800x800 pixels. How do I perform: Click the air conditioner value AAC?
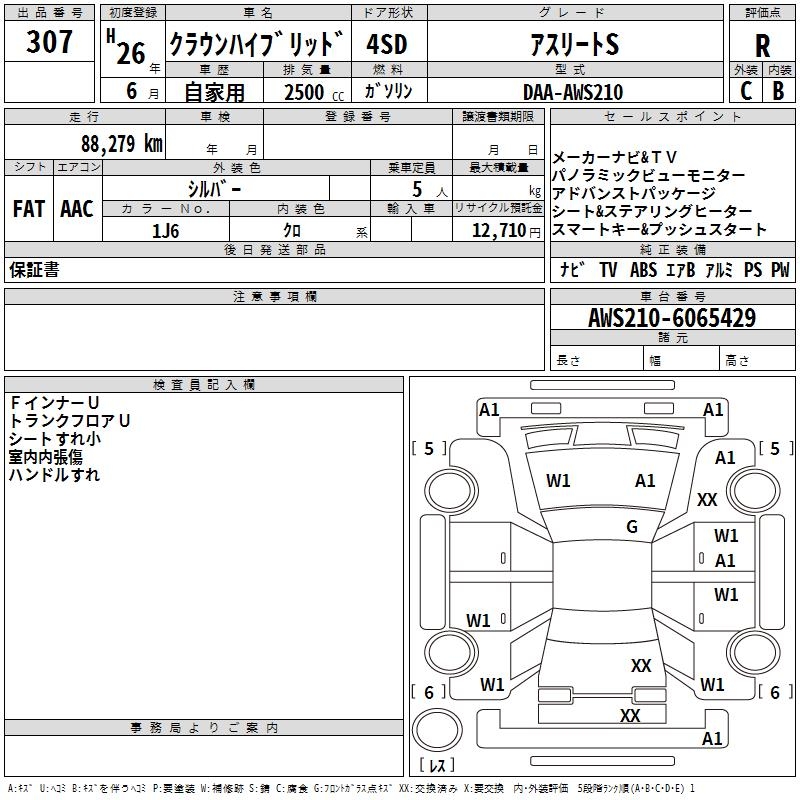77,209
